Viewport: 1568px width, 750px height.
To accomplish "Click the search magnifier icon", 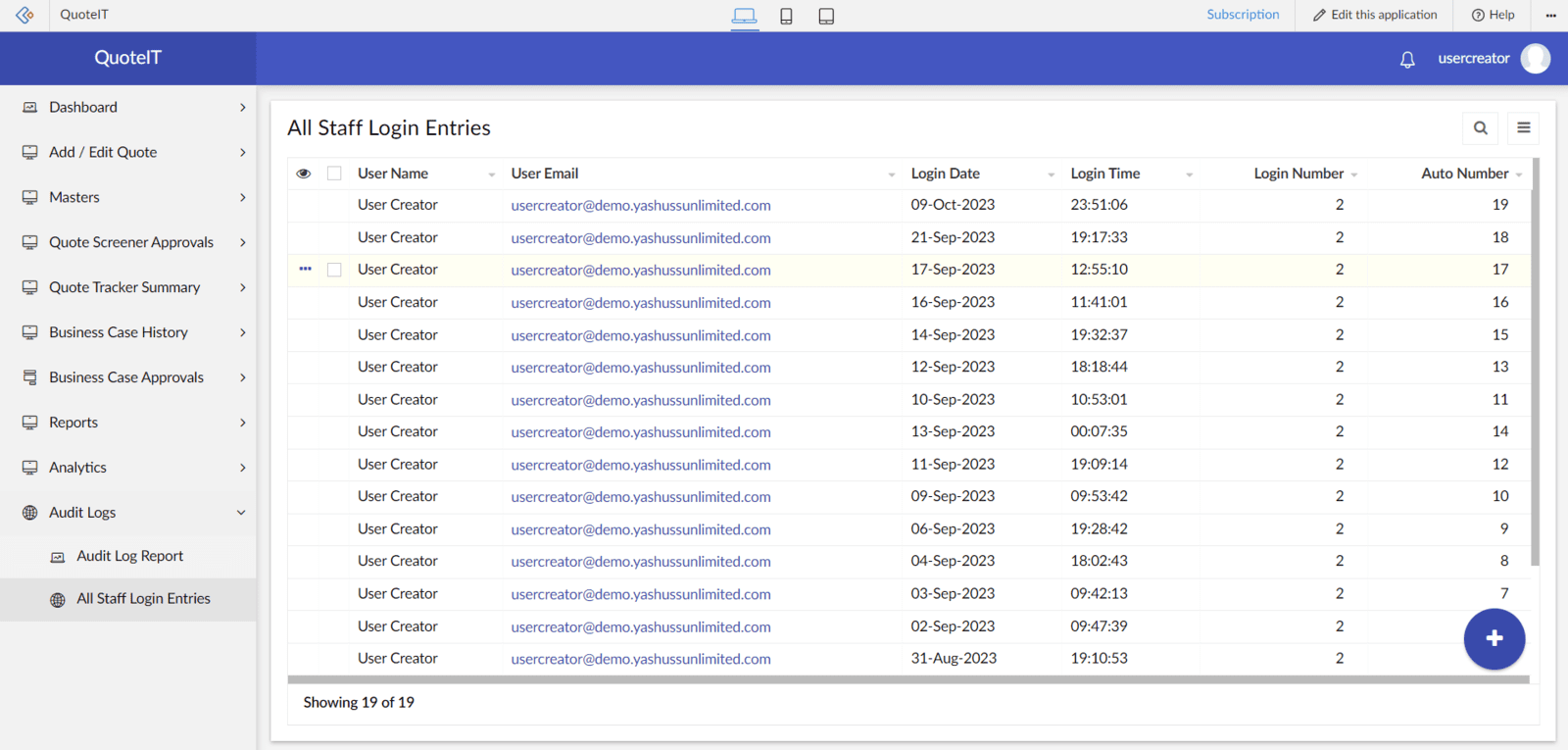I will (x=1480, y=128).
